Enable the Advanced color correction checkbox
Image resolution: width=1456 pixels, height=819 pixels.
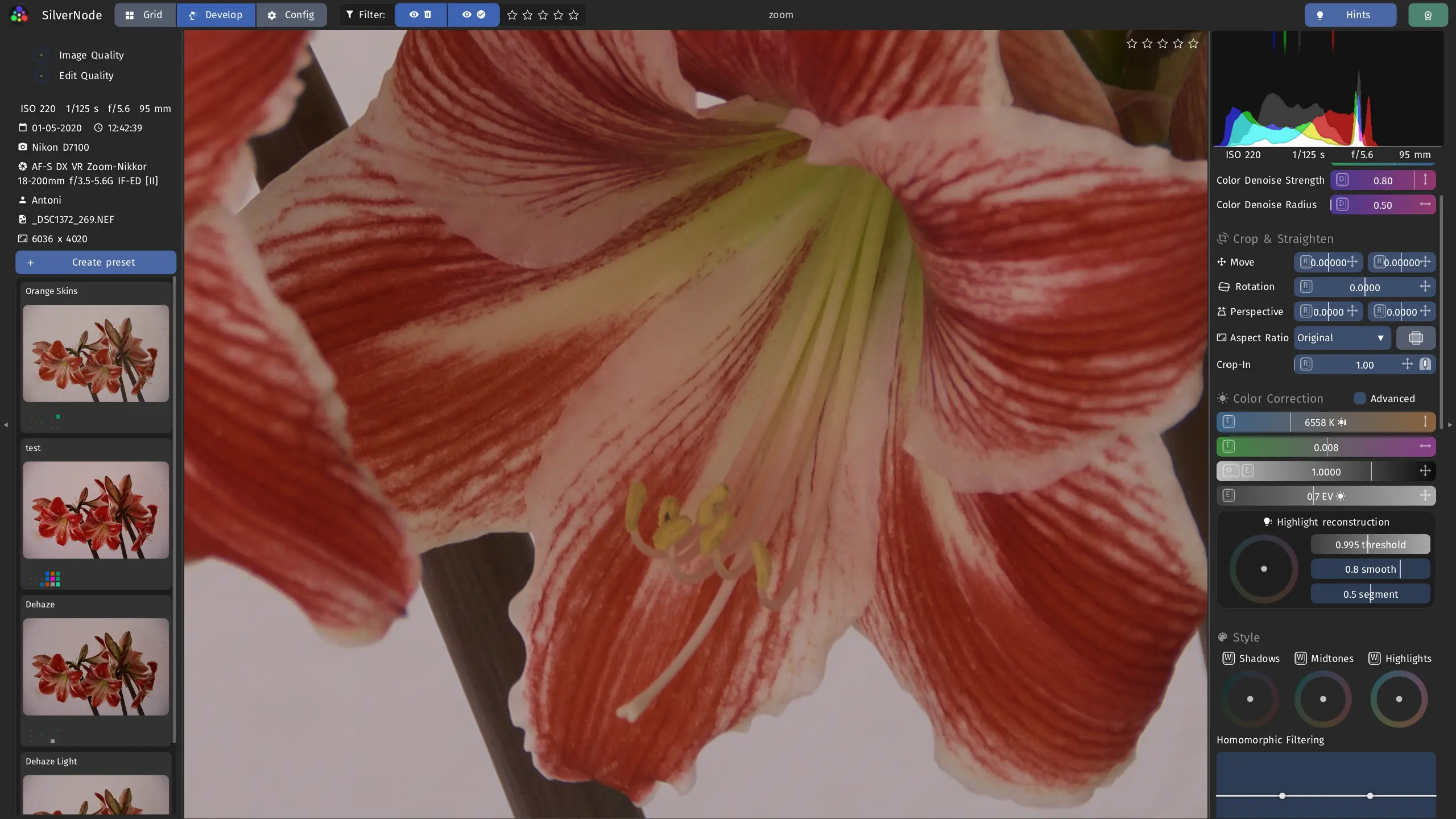coord(1360,399)
